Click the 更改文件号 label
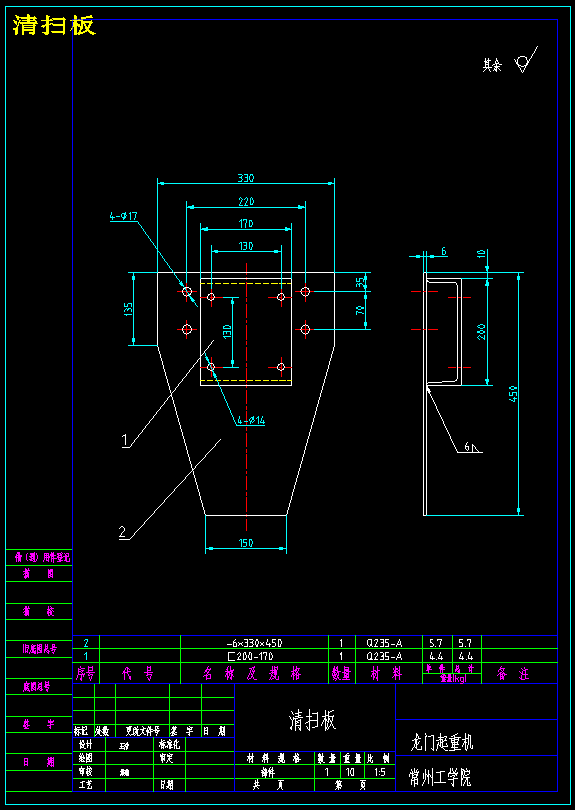 pos(143,731)
